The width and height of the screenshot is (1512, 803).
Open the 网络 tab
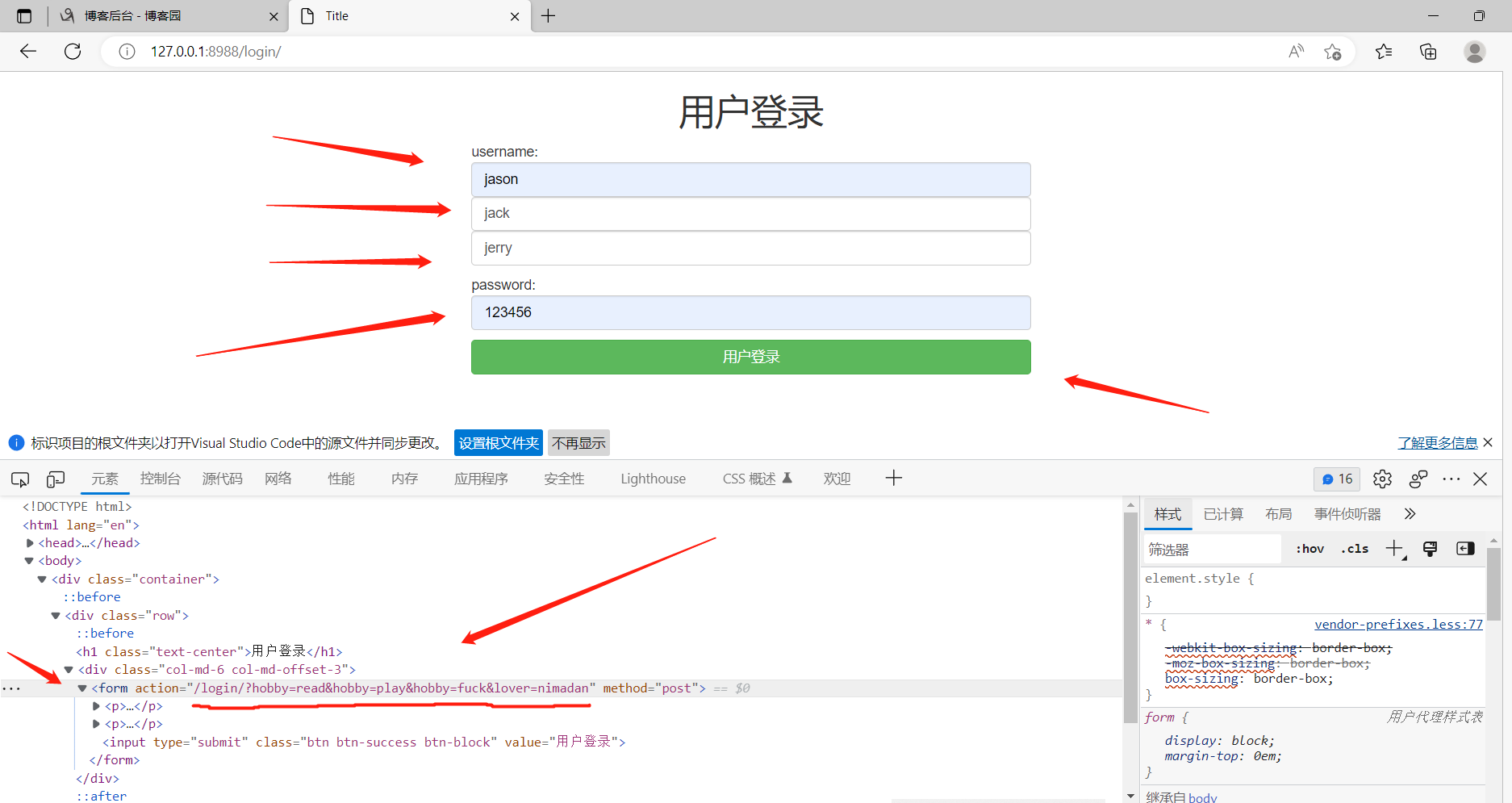point(278,479)
